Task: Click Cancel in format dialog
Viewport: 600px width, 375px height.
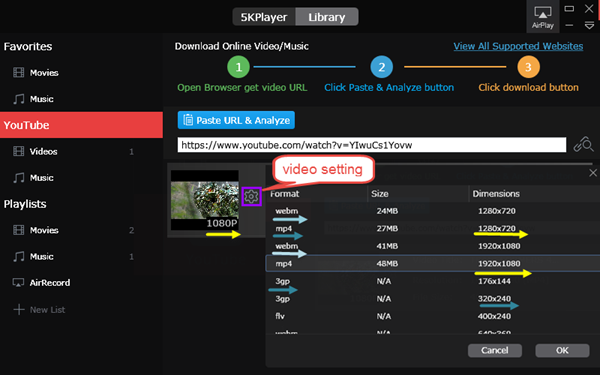Action: coord(495,350)
